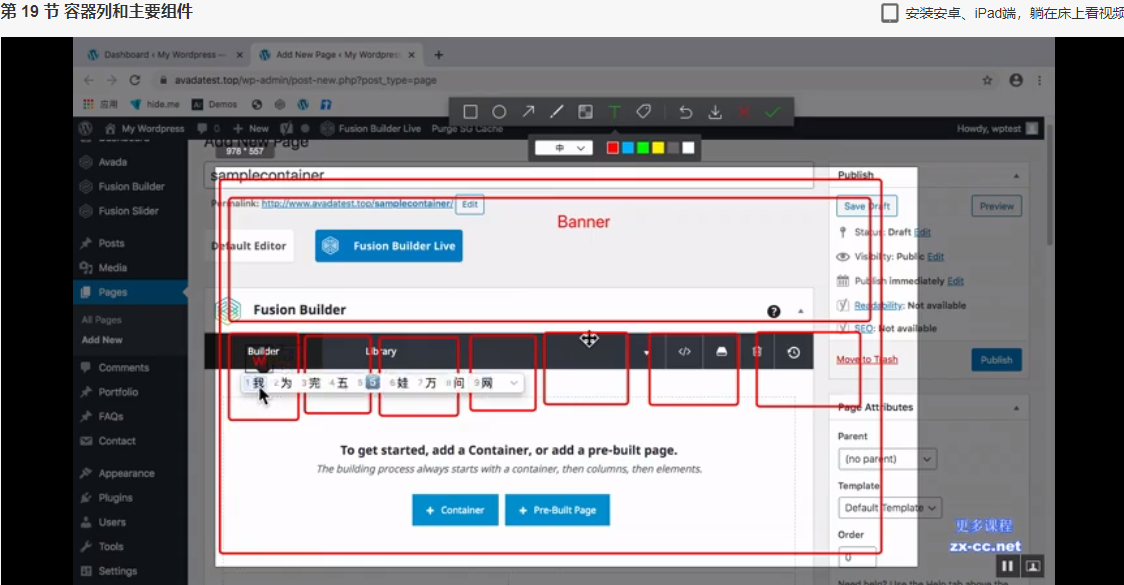Go back in the browser

pos(89,80)
